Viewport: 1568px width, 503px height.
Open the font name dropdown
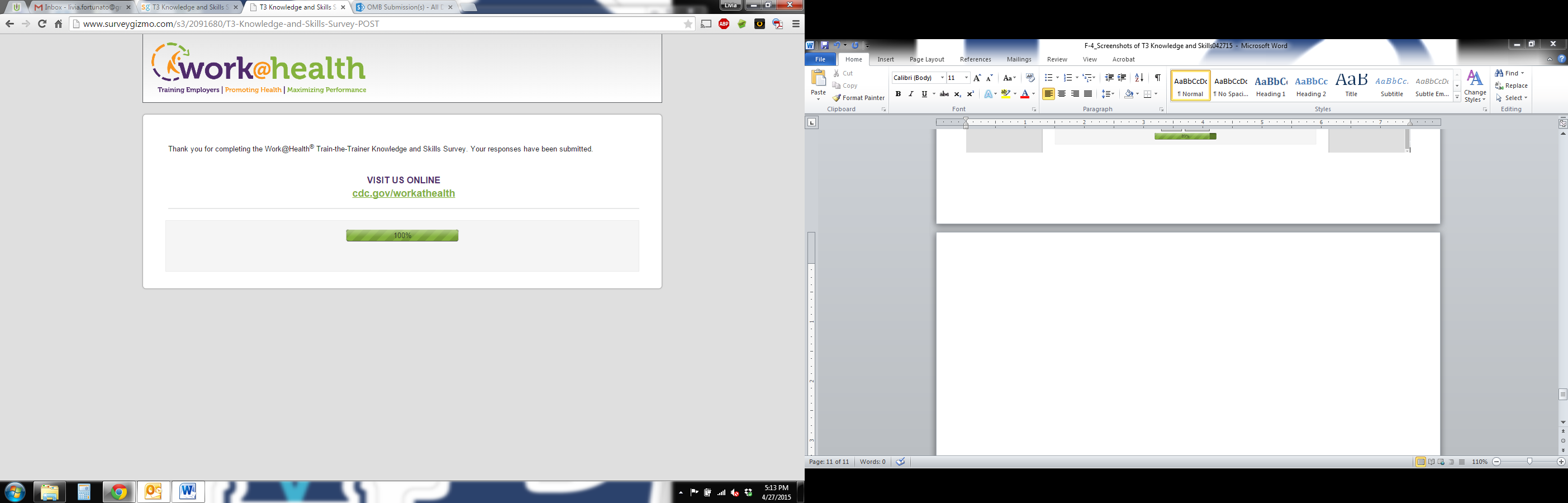point(942,78)
